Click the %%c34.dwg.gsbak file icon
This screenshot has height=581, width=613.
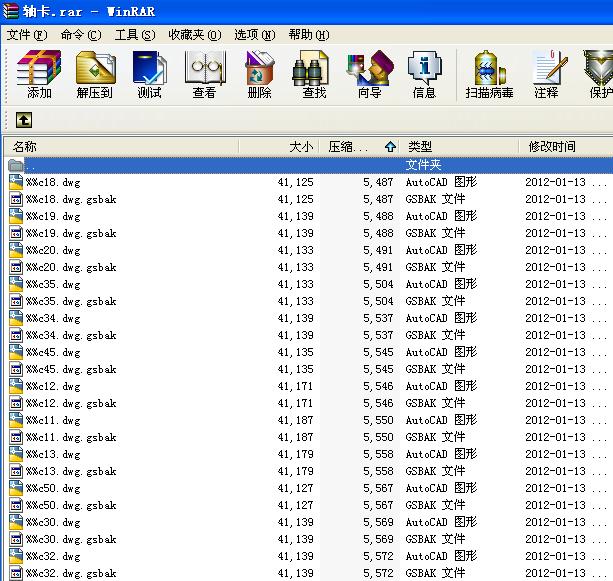16,335
